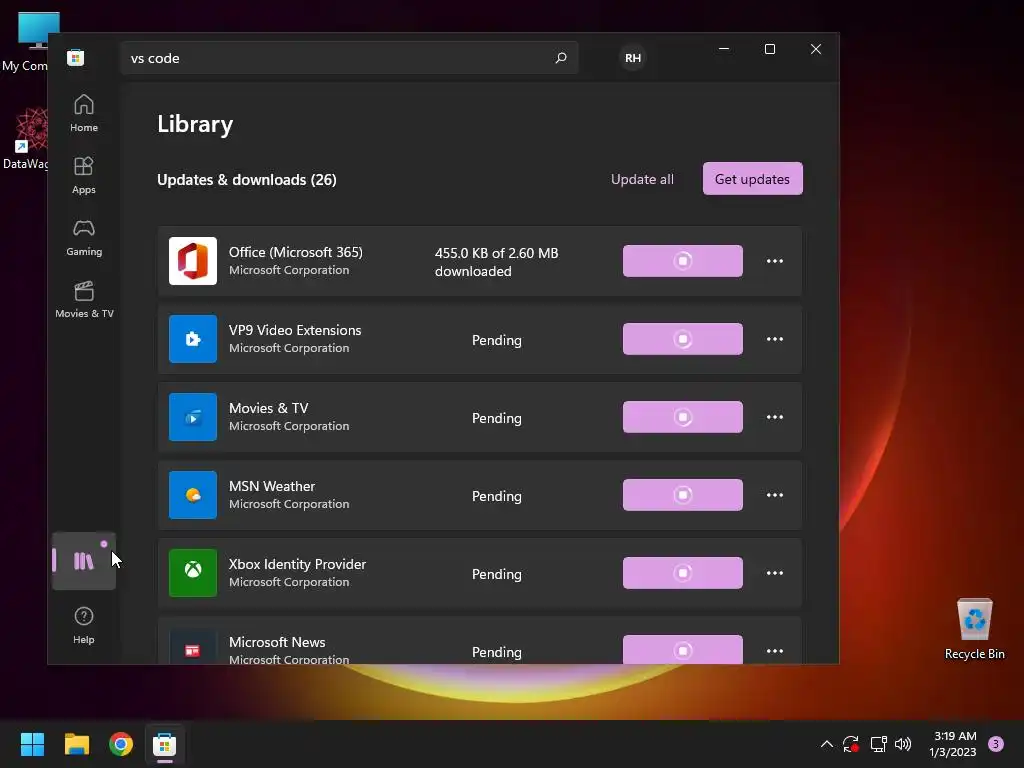Image resolution: width=1024 pixels, height=768 pixels.
Task: Open the Help section
Action: pos(84,625)
